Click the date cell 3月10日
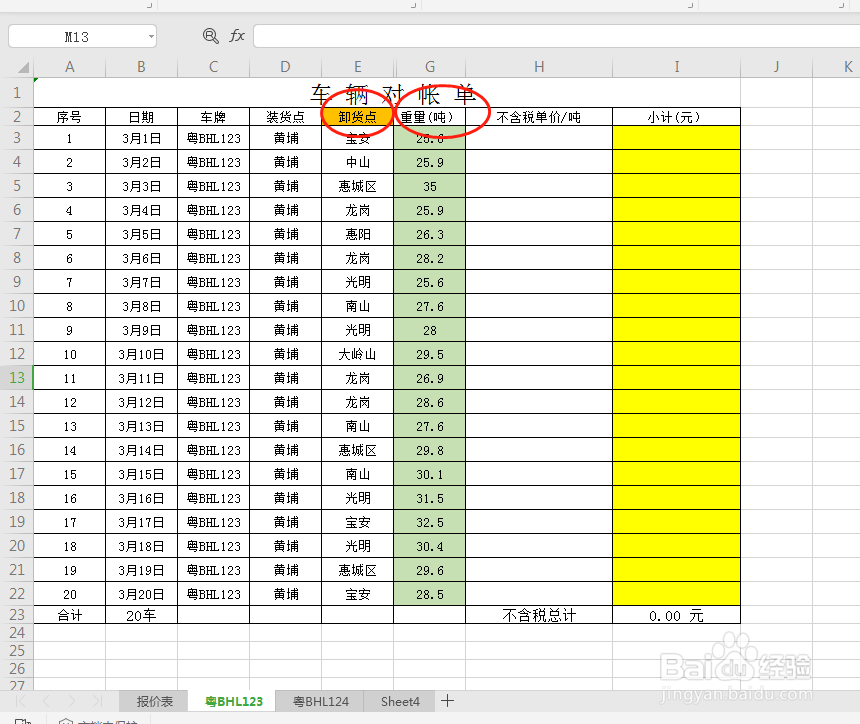Image resolution: width=860 pixels, height=724 pixels. pos(142,354)
